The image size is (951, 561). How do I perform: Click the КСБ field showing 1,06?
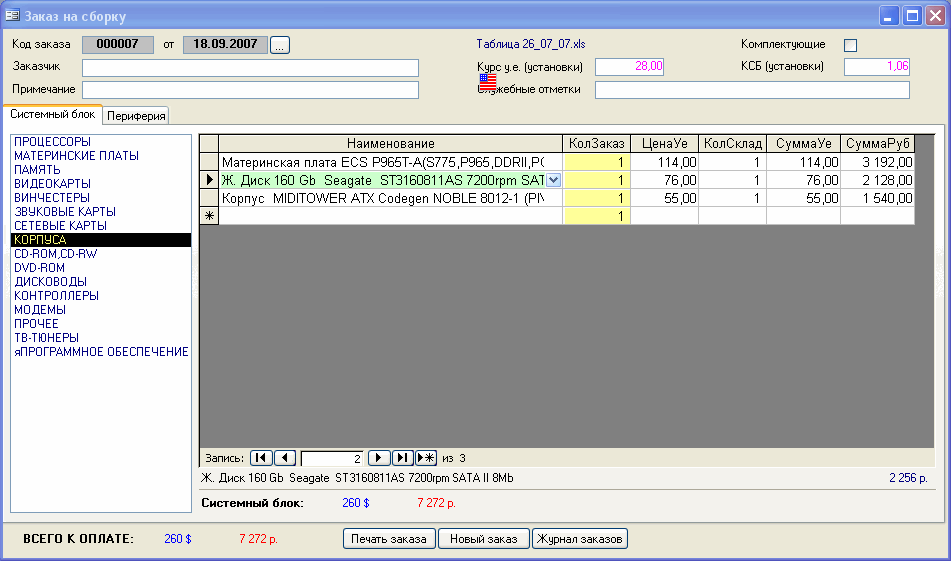(877, 67)
